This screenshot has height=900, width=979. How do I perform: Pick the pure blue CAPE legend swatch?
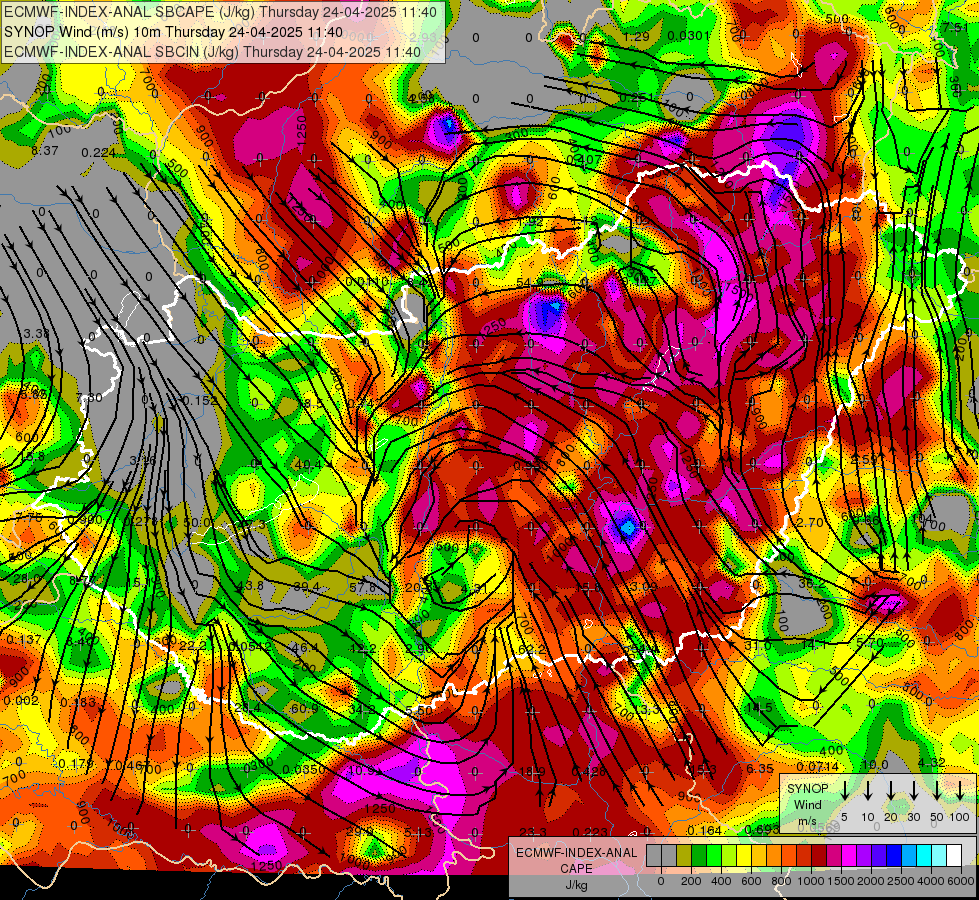click(x=893, y=856)
